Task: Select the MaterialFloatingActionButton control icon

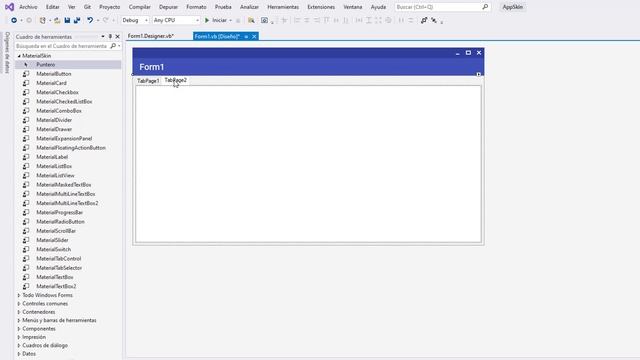Action: [26, 148]
